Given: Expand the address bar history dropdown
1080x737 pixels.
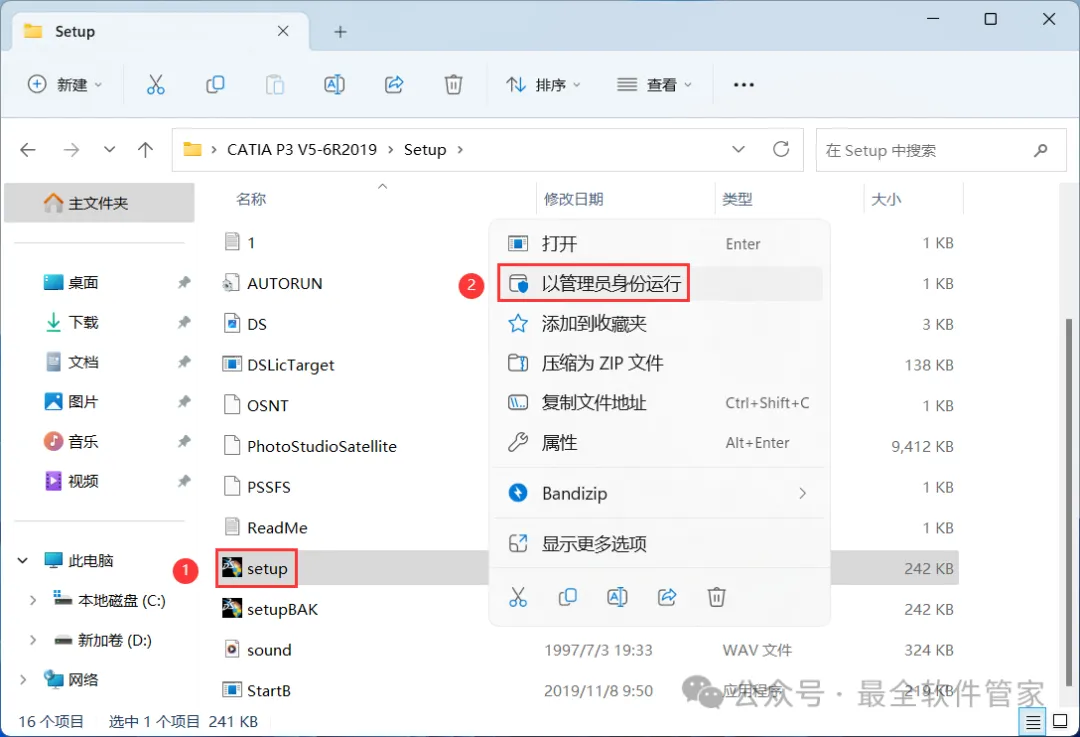Looking at the screenshot, I should click(738, 149).
